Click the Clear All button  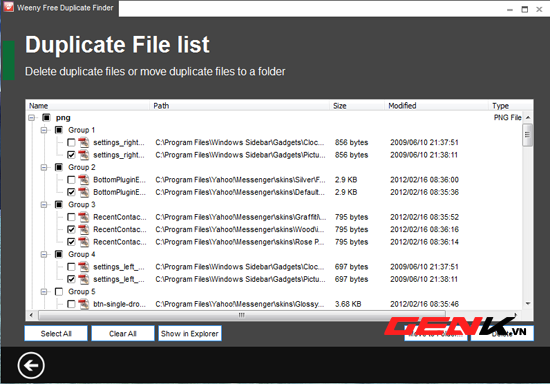123,334
